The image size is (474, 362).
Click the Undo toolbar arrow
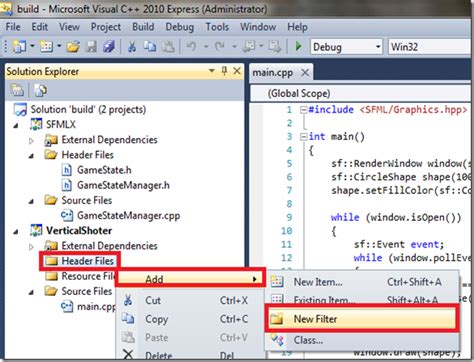(191, 46)
